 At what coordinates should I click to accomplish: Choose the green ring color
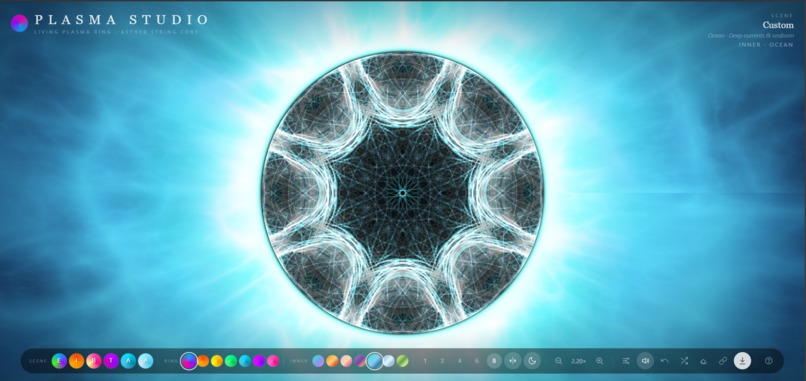pos(231,361)
